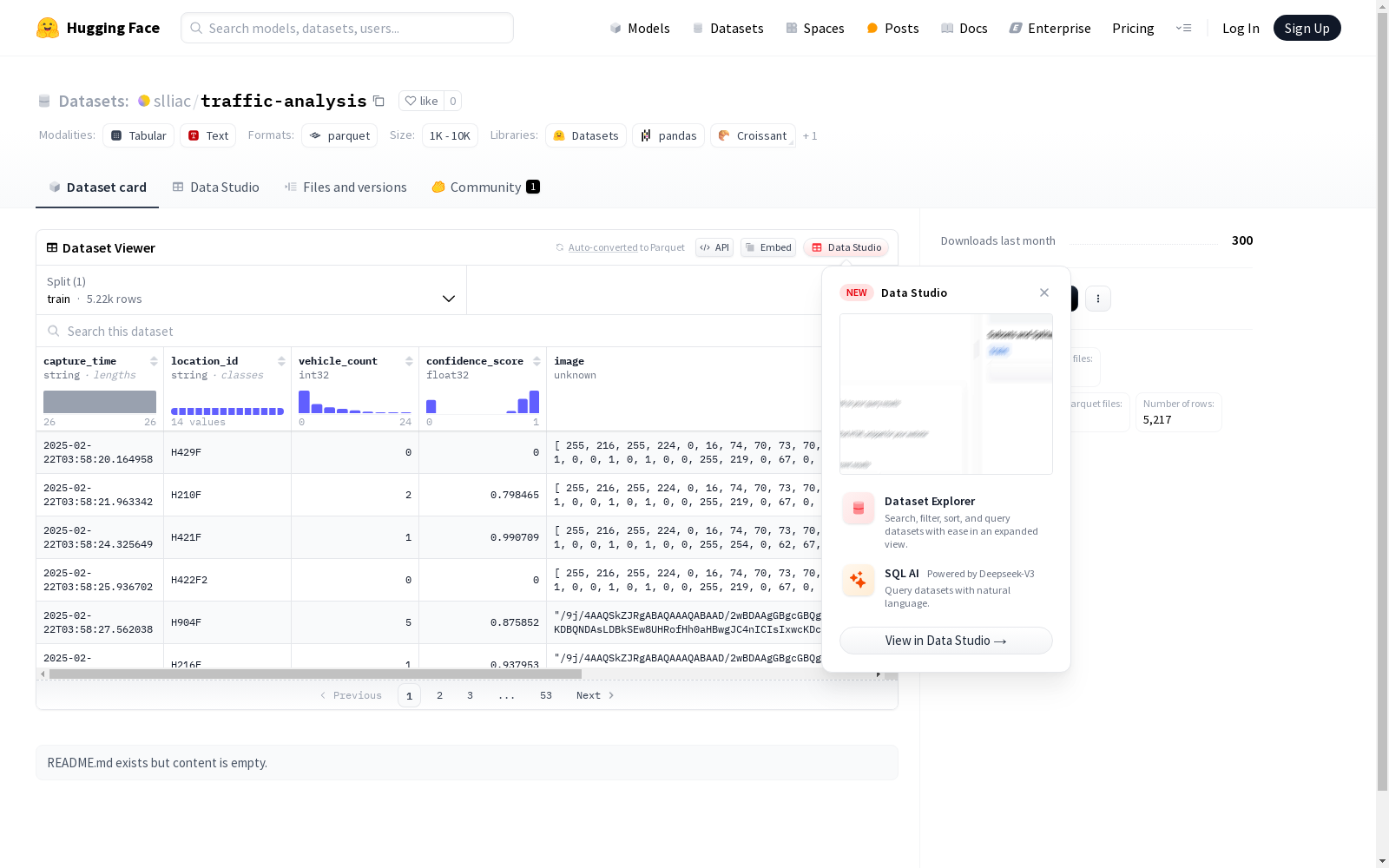Click the Tabular modality tag

(x=139, y=135)
